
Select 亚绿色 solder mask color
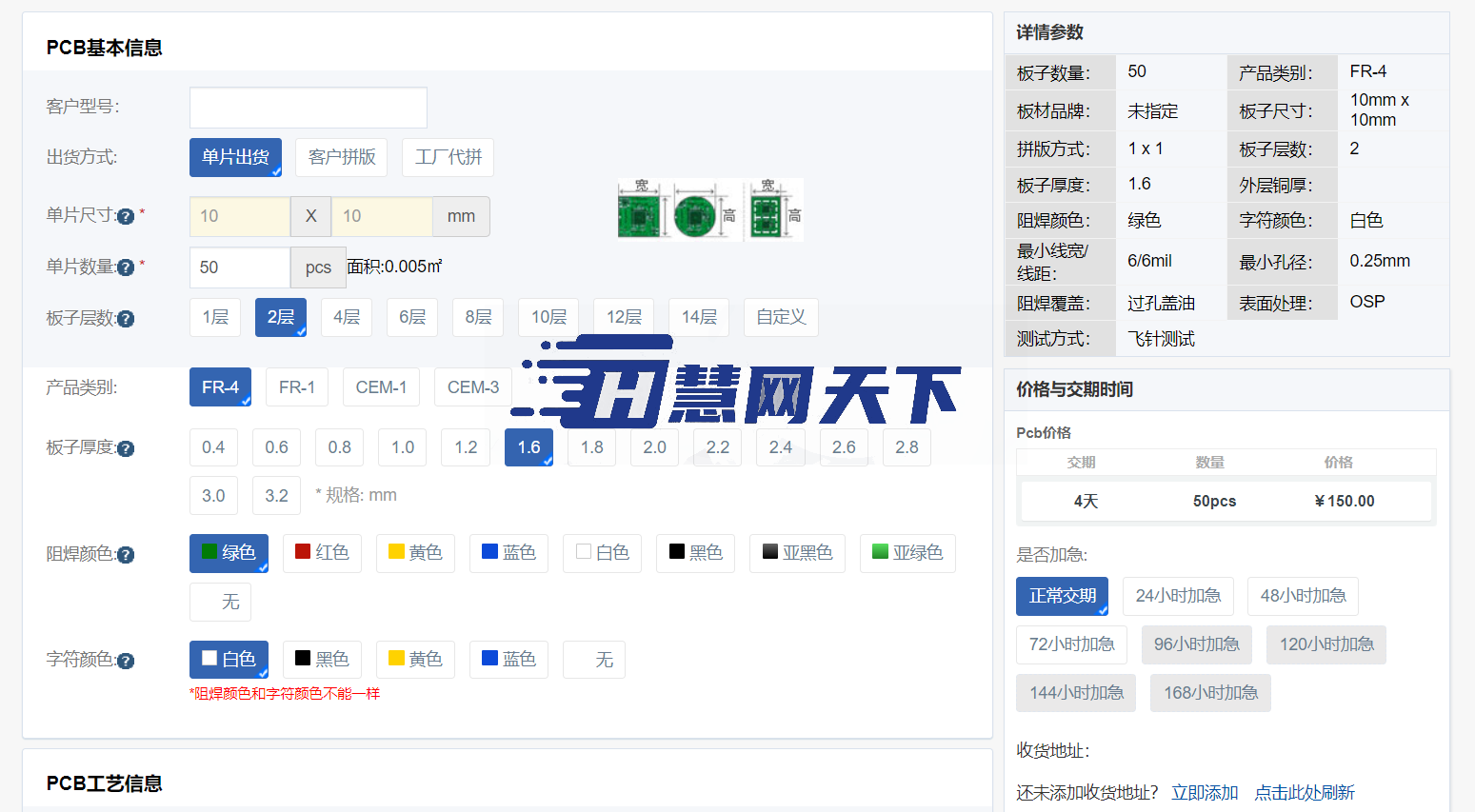click(907, 553)
